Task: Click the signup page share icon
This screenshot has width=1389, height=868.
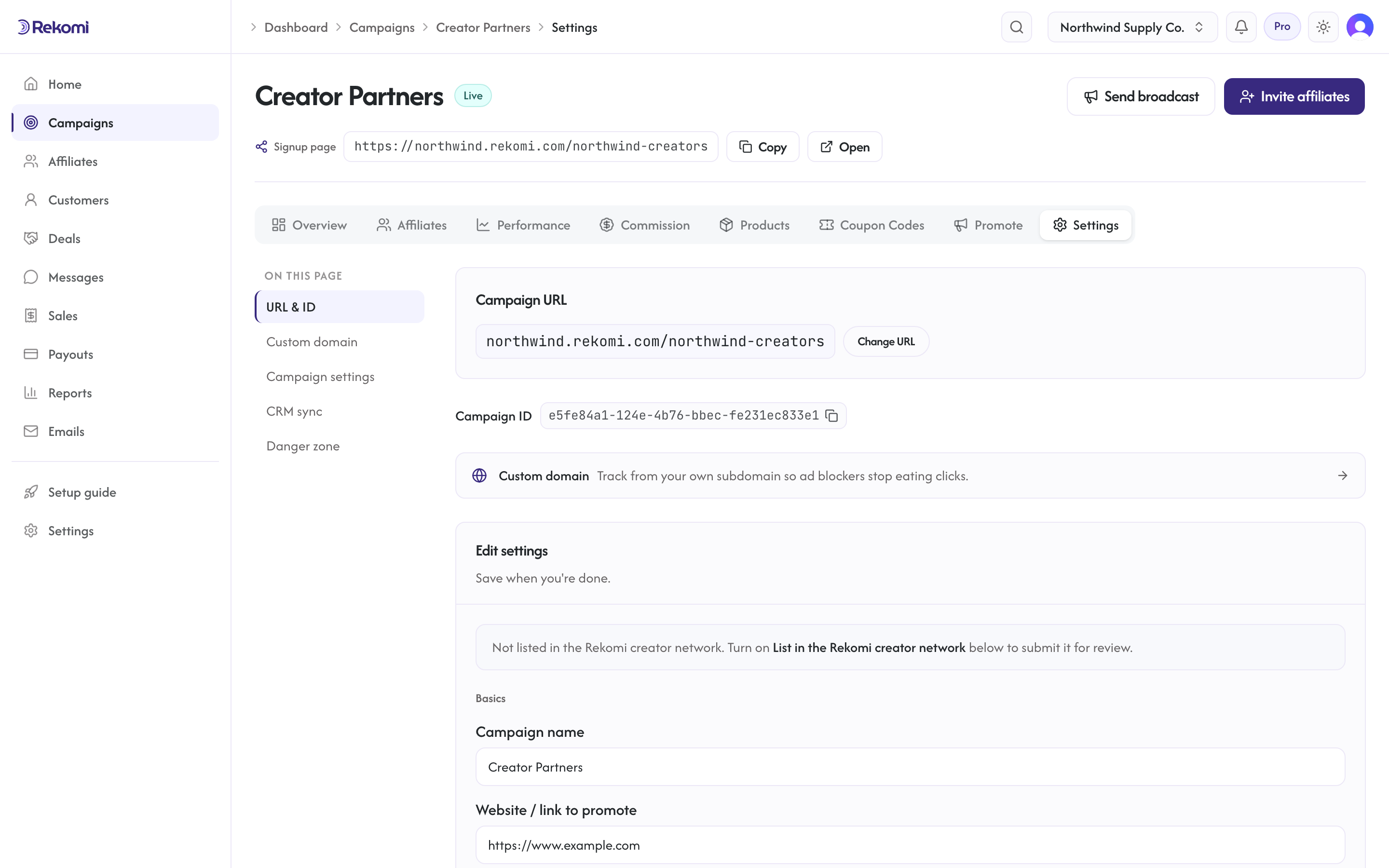Action: point(261,147)
